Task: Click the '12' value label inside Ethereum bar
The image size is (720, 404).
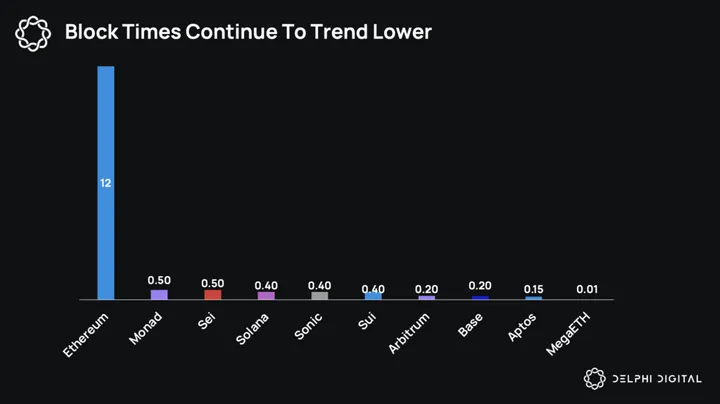Action: (x=105, y=183)
